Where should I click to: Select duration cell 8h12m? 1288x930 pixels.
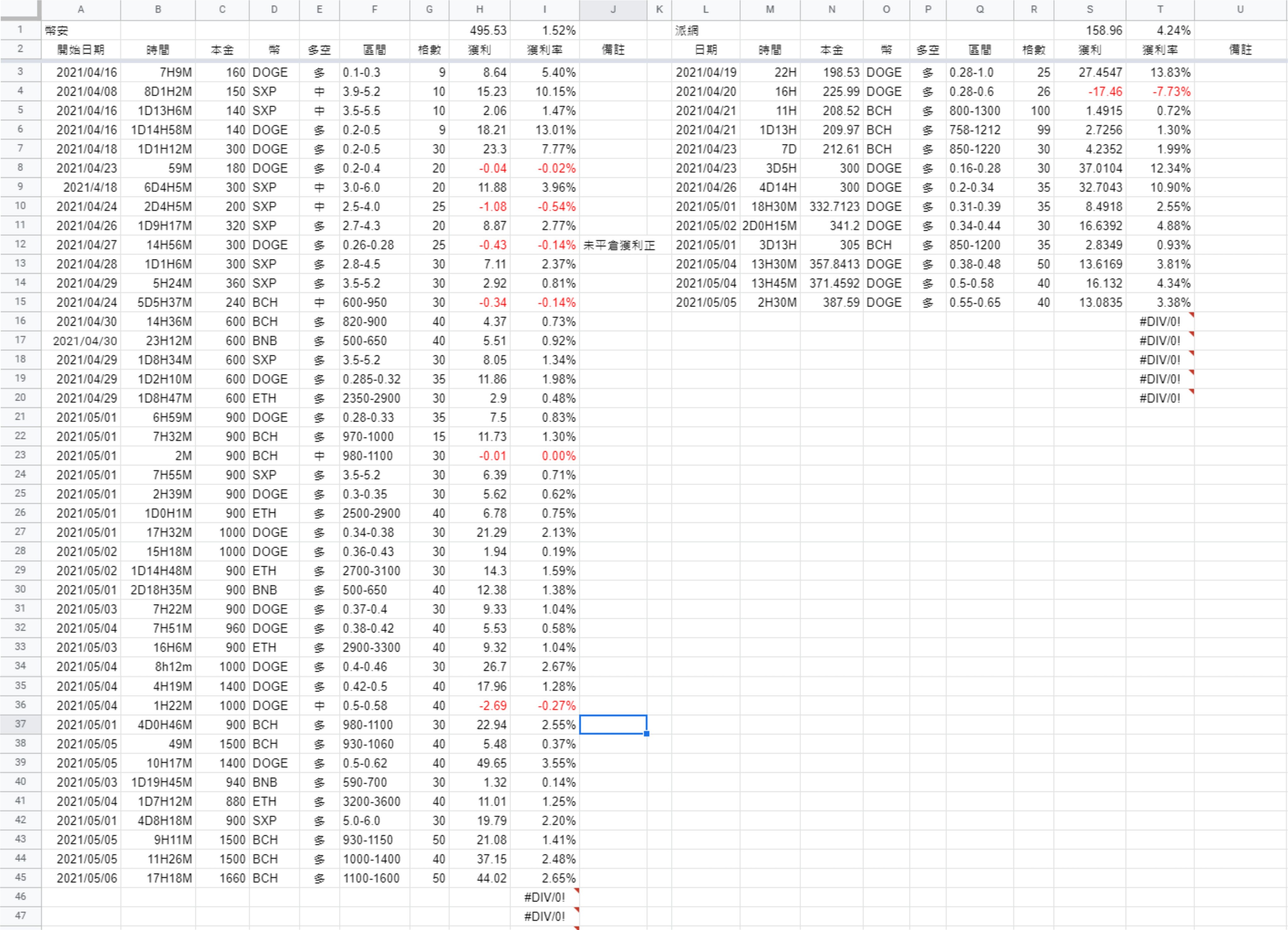pos(158,667)
